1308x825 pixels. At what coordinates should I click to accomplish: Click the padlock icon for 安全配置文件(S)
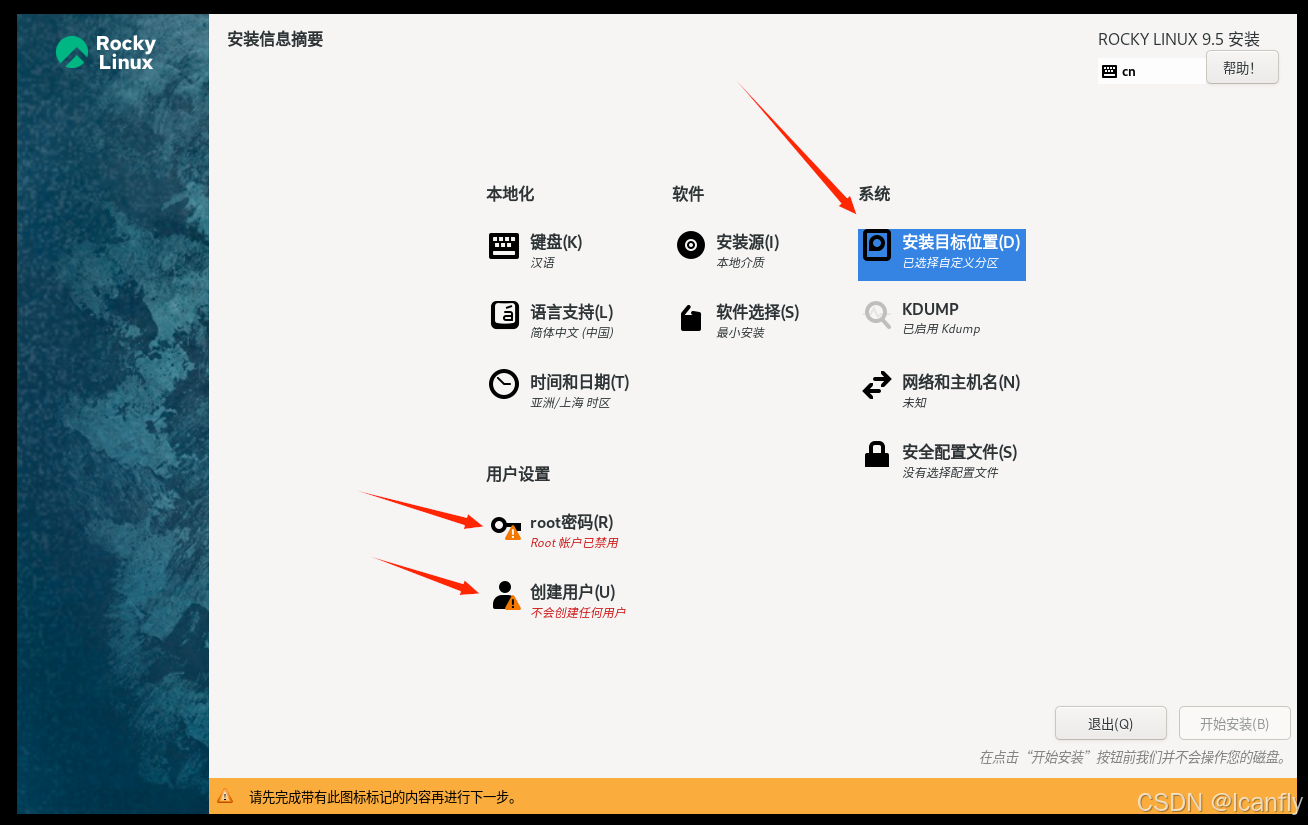[877, 454]
